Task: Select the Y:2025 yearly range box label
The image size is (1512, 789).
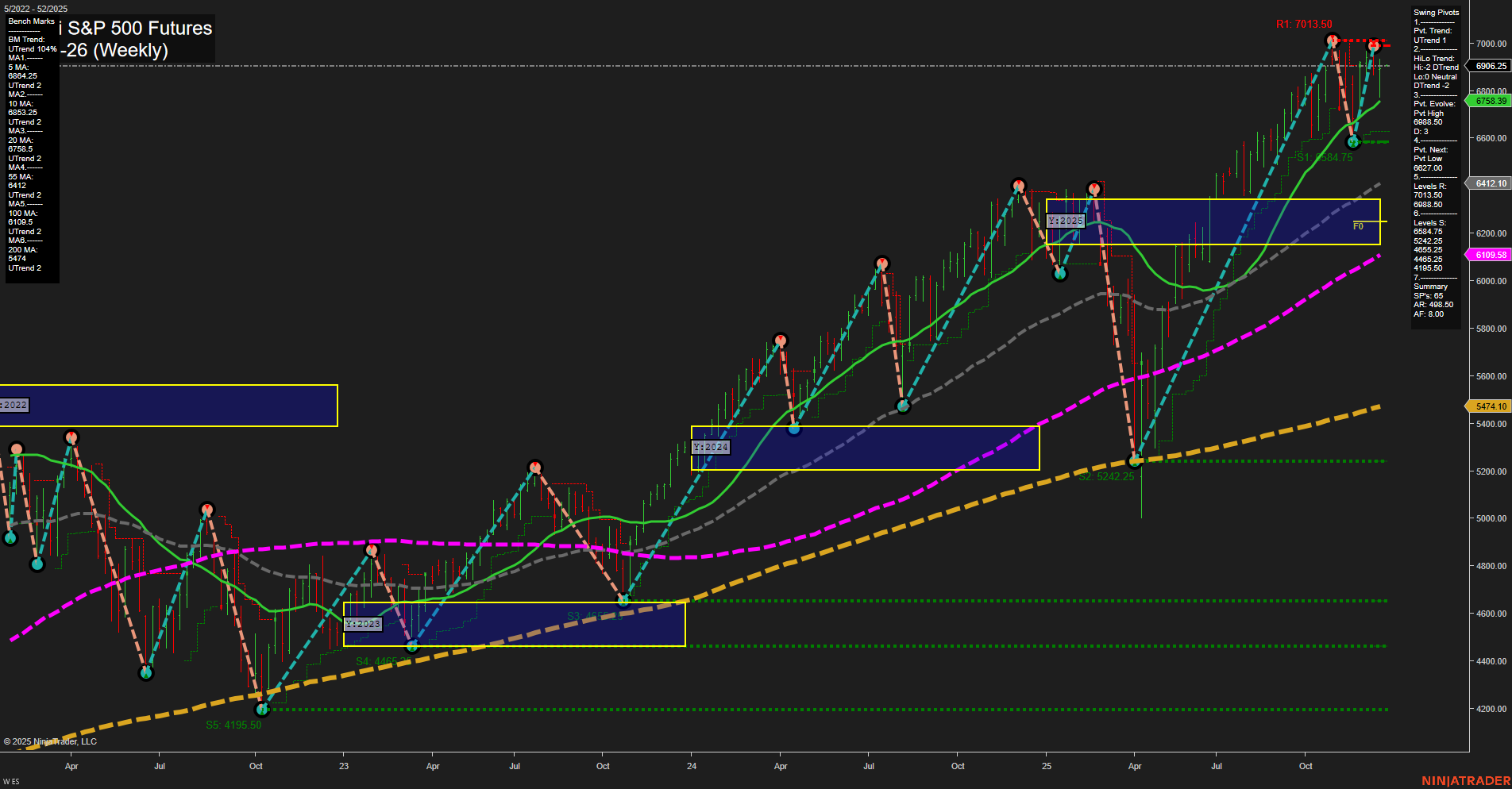Action: 1065,221
